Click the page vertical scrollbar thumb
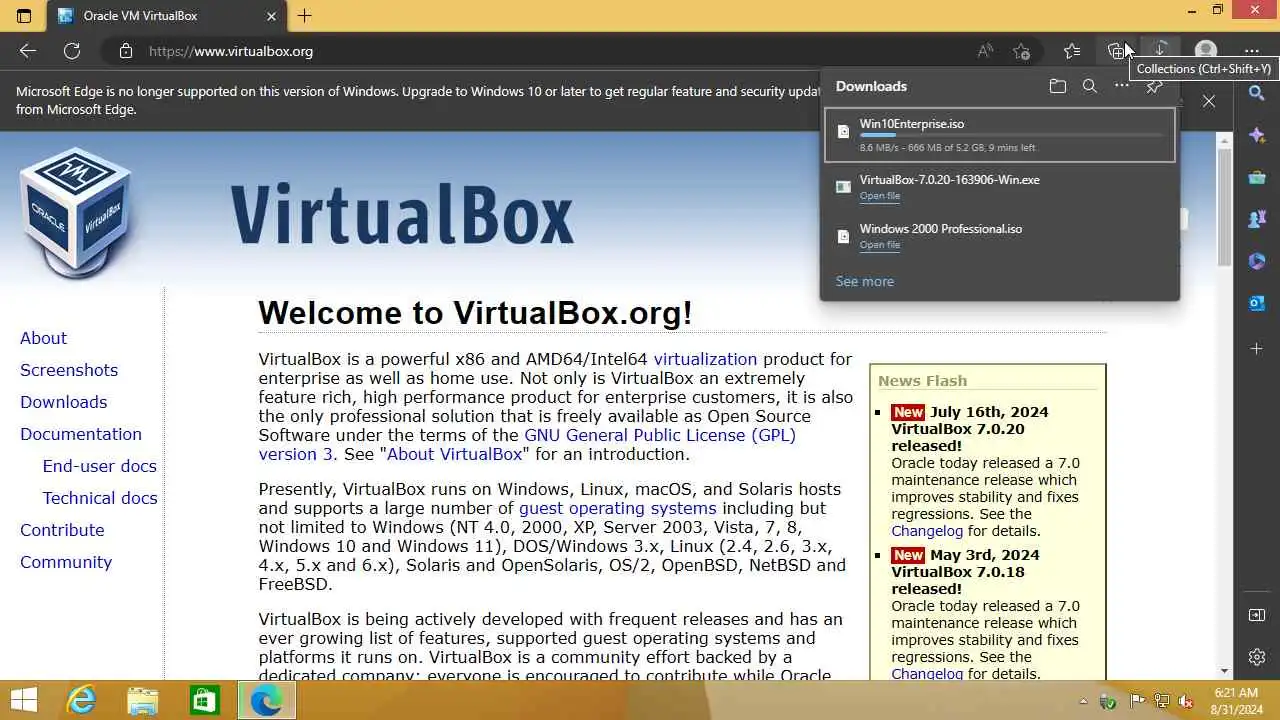1280x720 pixels. click(x=1224, y=208)
